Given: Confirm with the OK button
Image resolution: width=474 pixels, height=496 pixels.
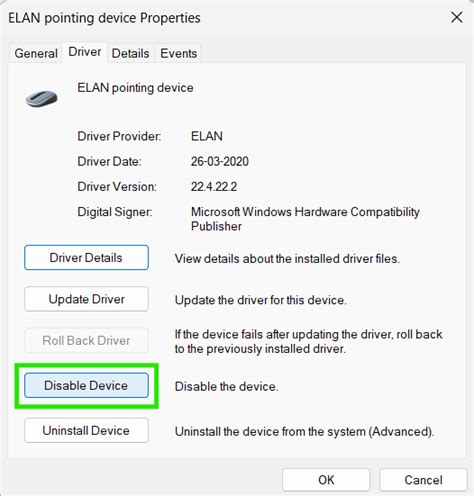Looking at the screenshot, I should pyautogui.click(x=326, y=480).
